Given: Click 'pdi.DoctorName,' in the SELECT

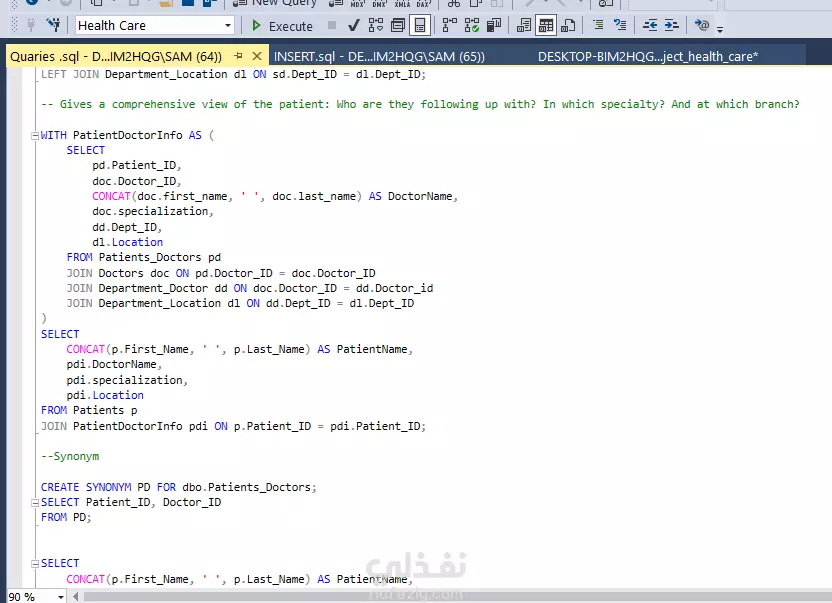Looking at the screenshot, I should pos(114,365).
